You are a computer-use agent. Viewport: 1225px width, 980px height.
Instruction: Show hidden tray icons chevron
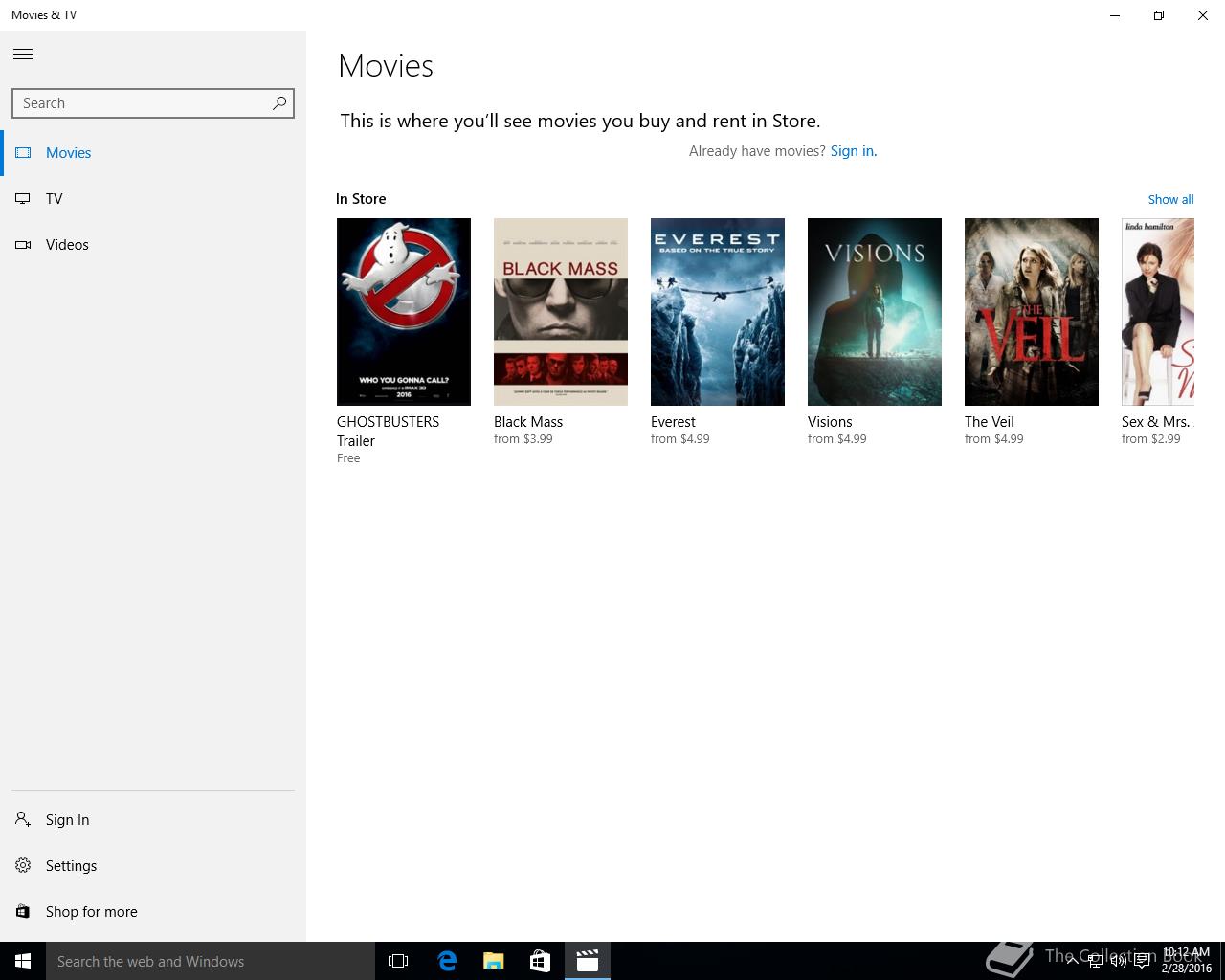(x=1072, y=961)
